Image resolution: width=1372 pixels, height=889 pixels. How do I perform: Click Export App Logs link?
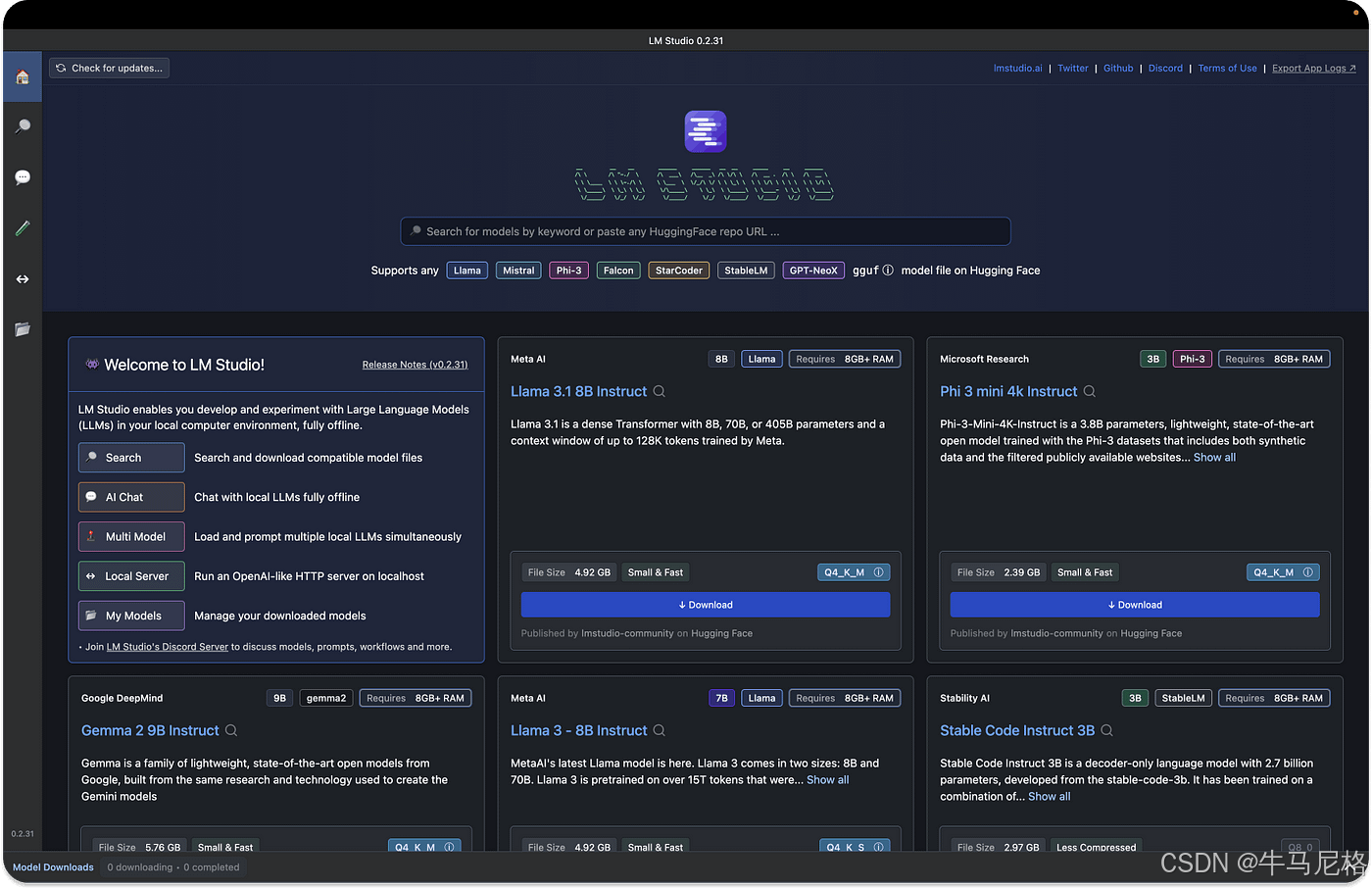pyautogui.click(x=1313, y=69)
